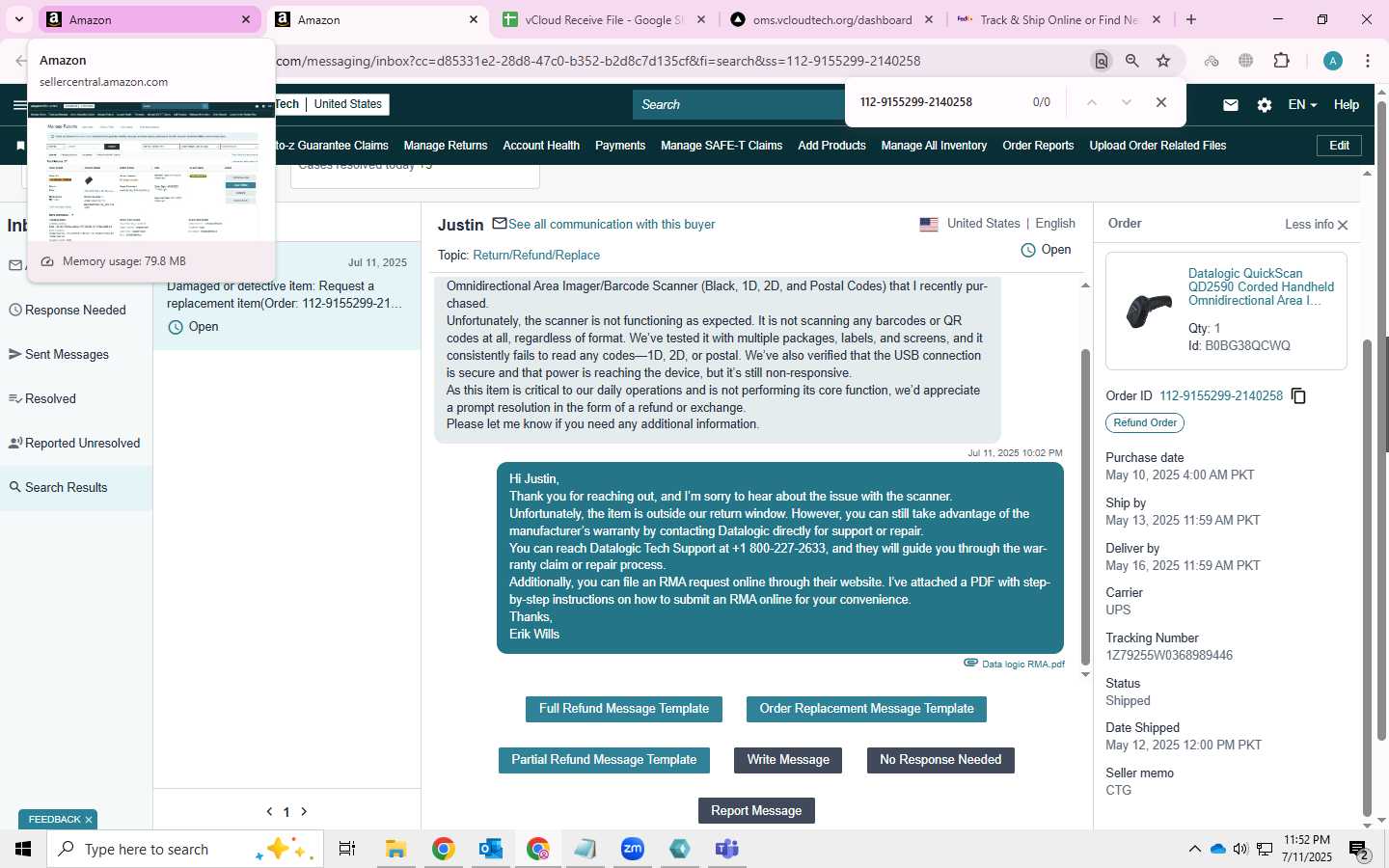Click the Help link
This screenshot has height=868, width=1389.
(1347, 105)
